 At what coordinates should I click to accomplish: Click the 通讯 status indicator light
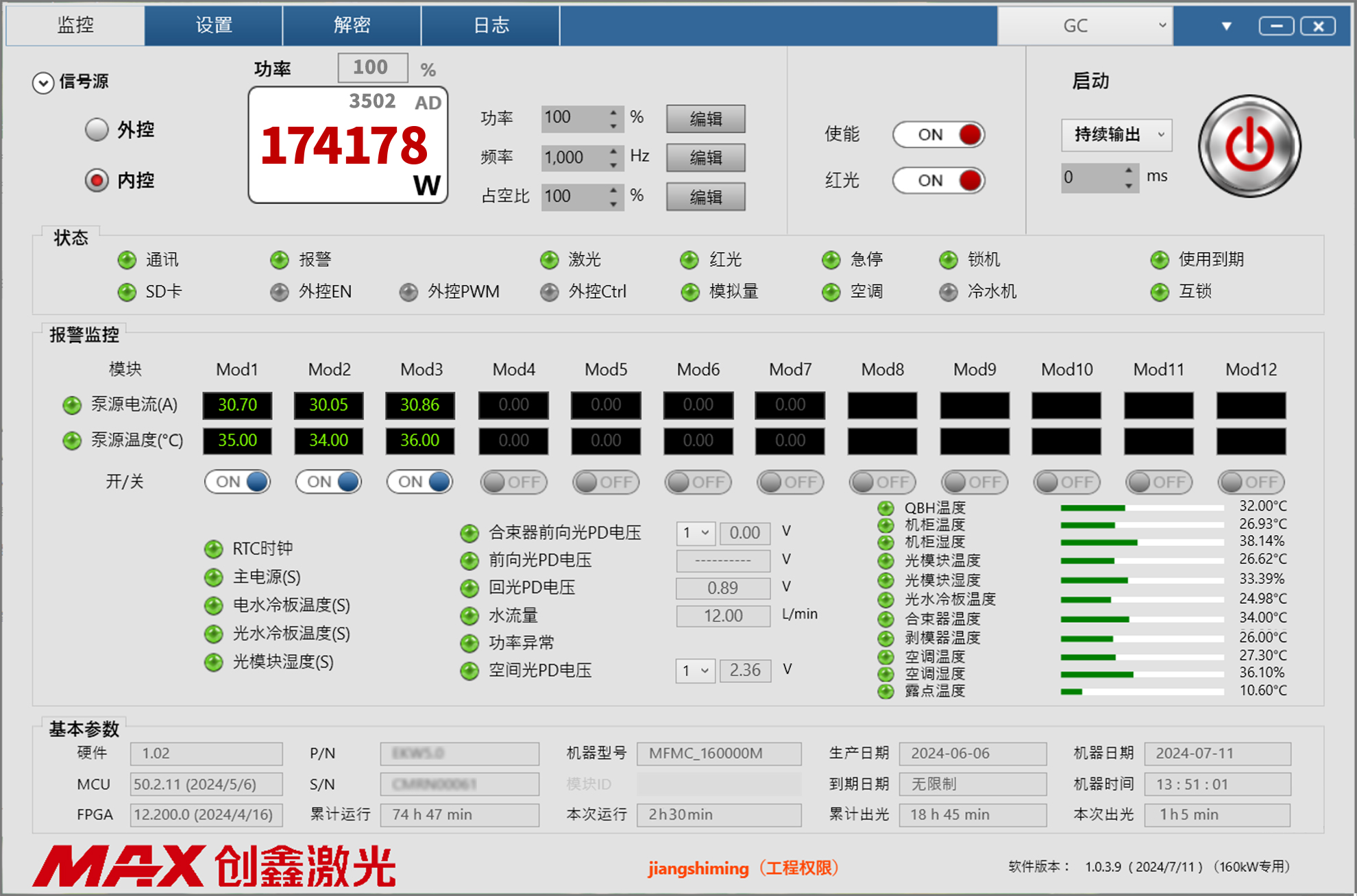[127, 260]
